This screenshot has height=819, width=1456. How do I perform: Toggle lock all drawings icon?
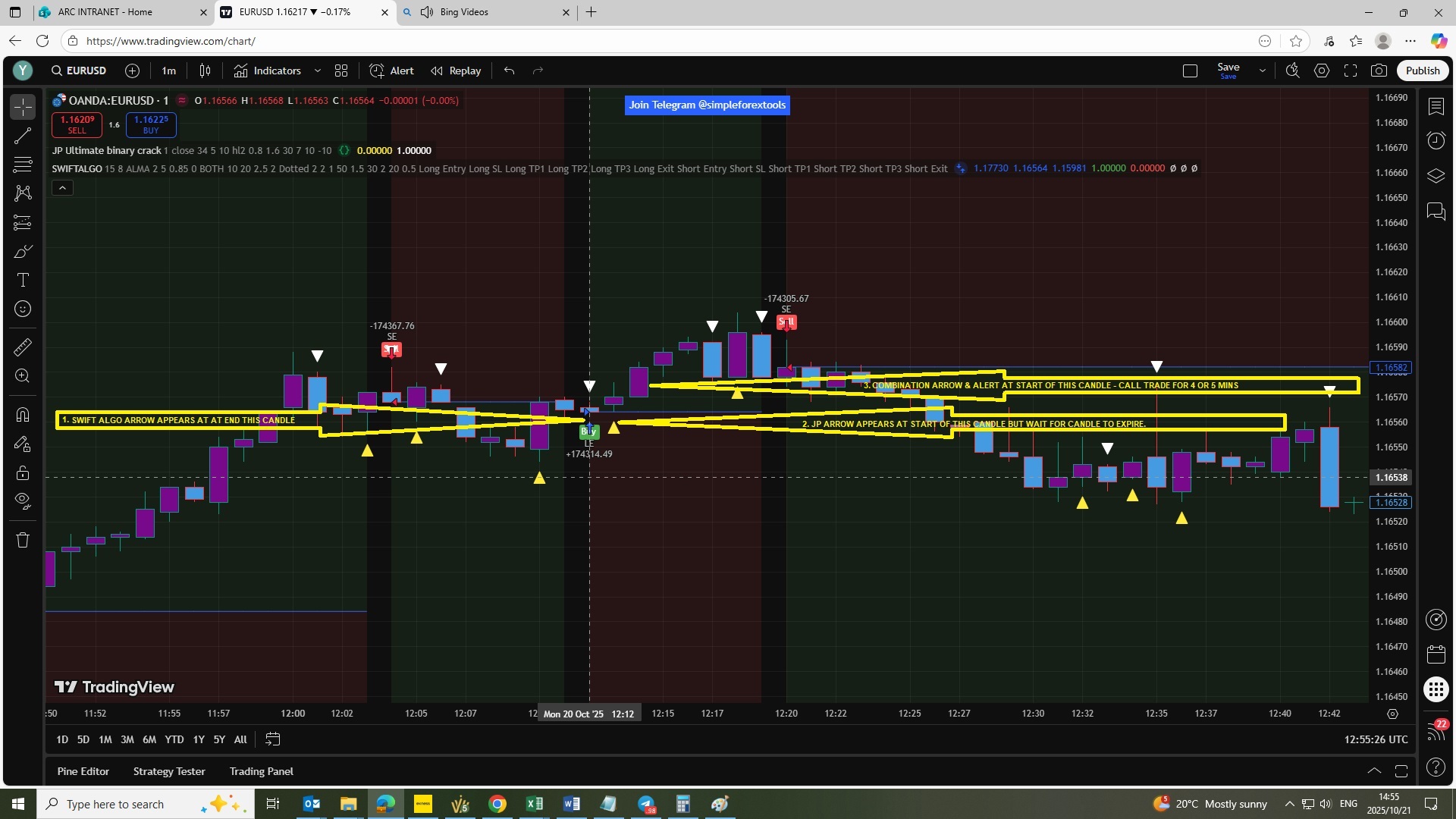(x=23, y=473)
